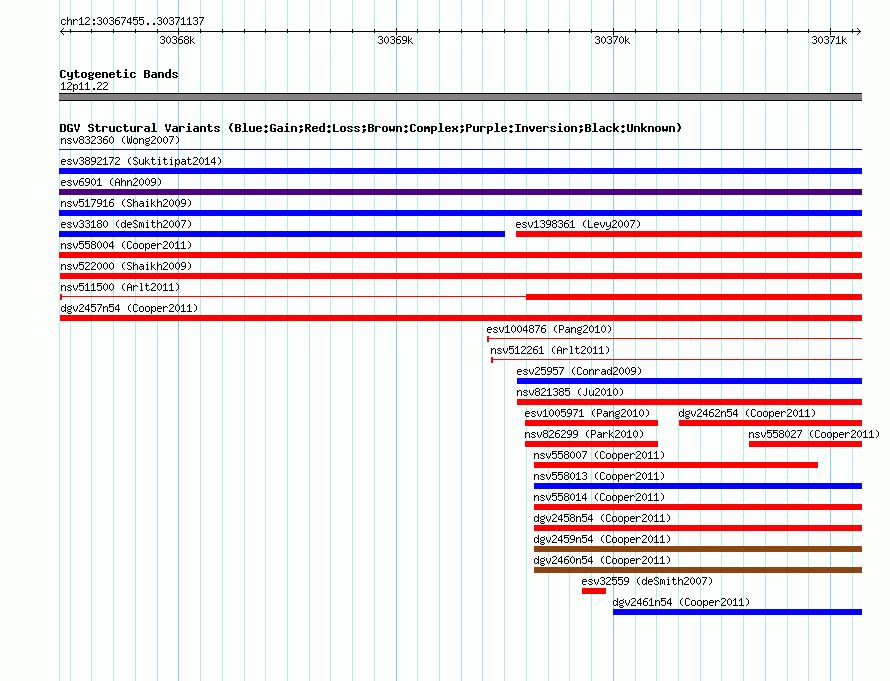Select the blue bar of nsv558013
890x681 pixels.
click(698, 486)
